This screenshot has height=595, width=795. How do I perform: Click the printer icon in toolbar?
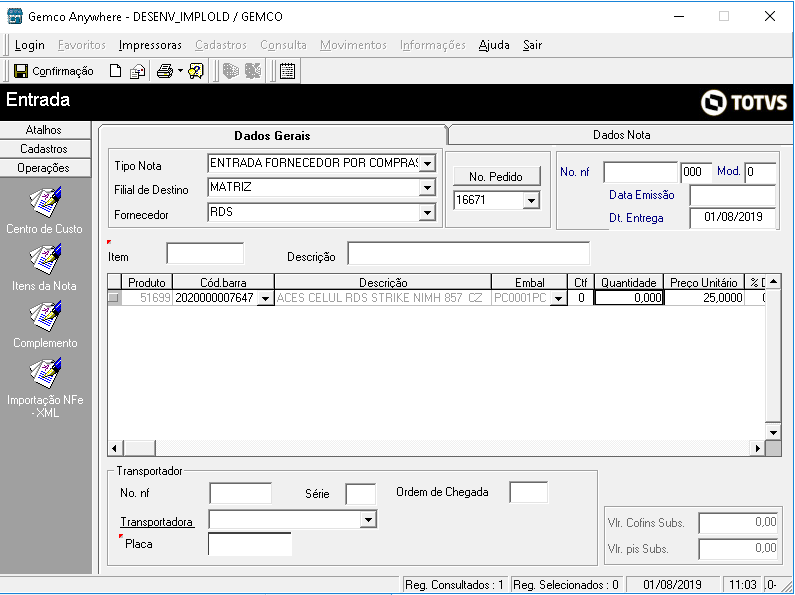[x=165, y=71]
